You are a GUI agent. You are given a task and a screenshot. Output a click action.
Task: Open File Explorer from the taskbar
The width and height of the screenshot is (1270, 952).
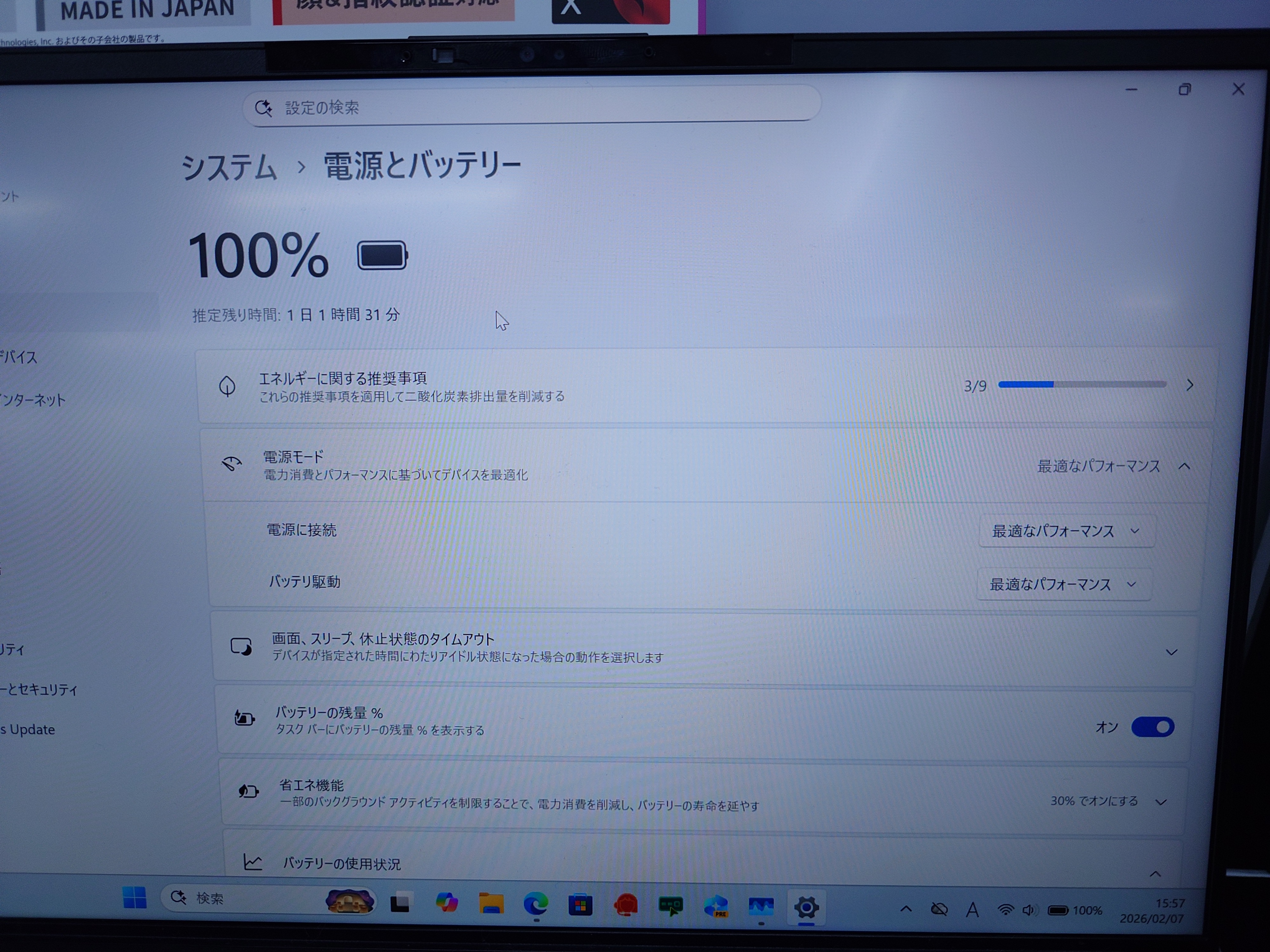tap(491, 904)
